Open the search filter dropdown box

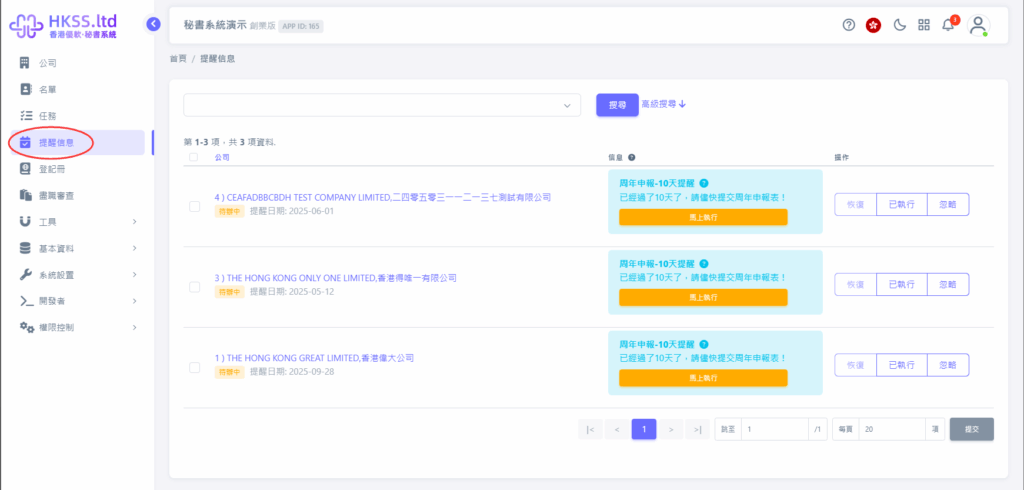tap(382, 105)
